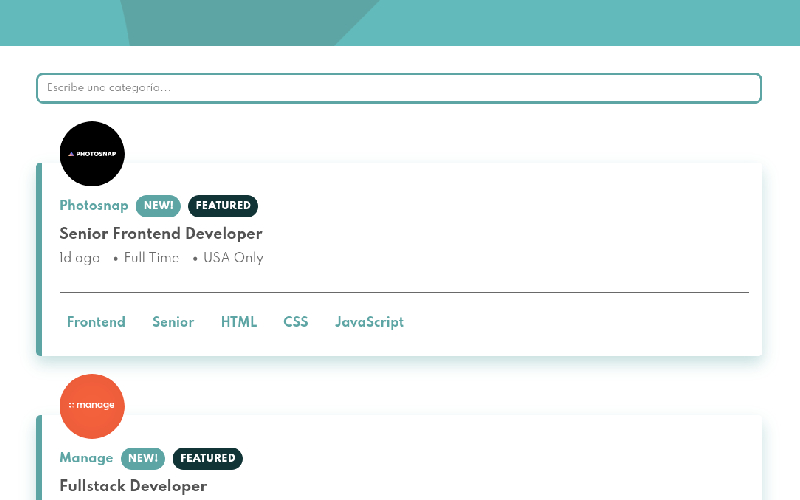Filter by the Senior tag
800x500 pixels.
[173, 322]
